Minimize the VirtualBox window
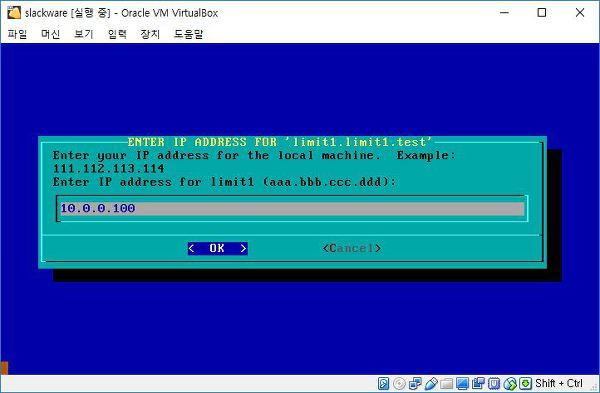The width and height of the screenshot is (600, 393). click(504, 13)
